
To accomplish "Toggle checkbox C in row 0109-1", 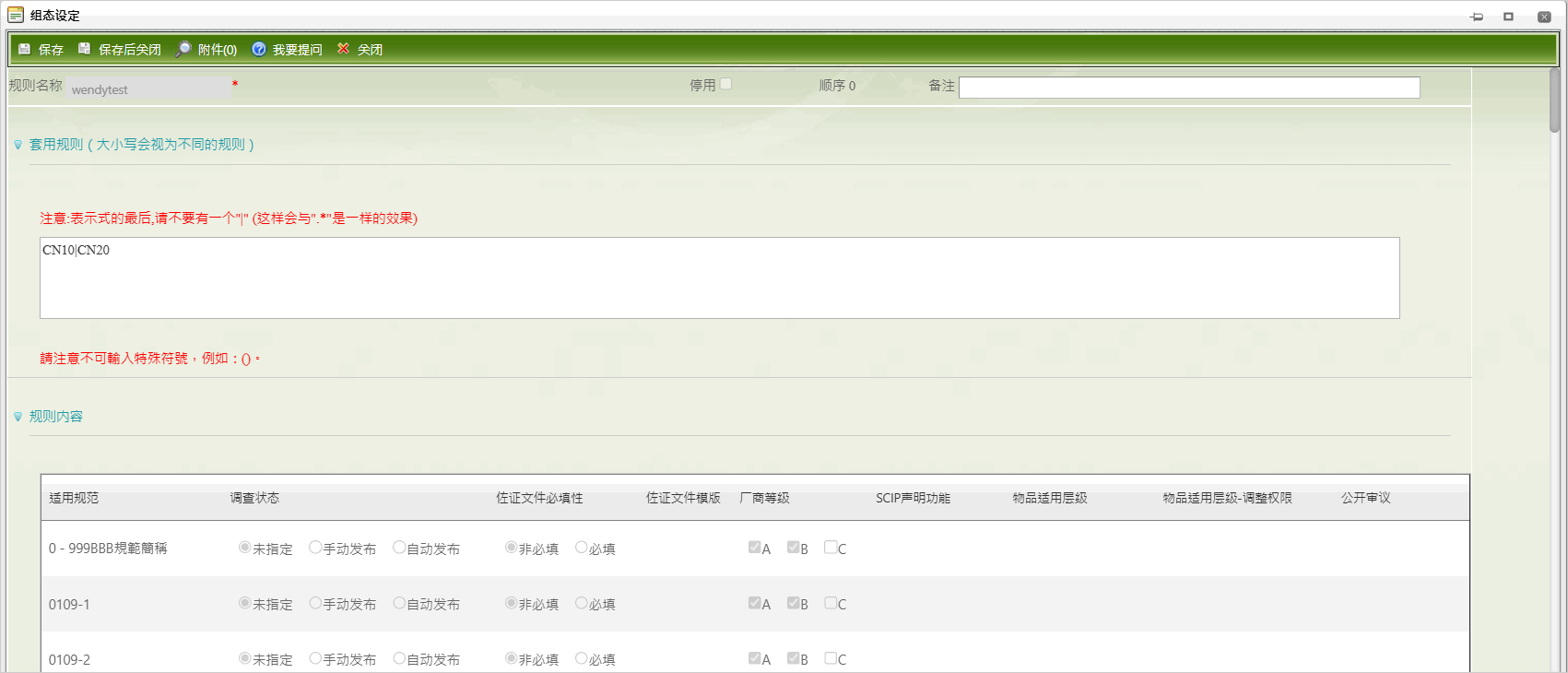I will click(x=831, y=603).
